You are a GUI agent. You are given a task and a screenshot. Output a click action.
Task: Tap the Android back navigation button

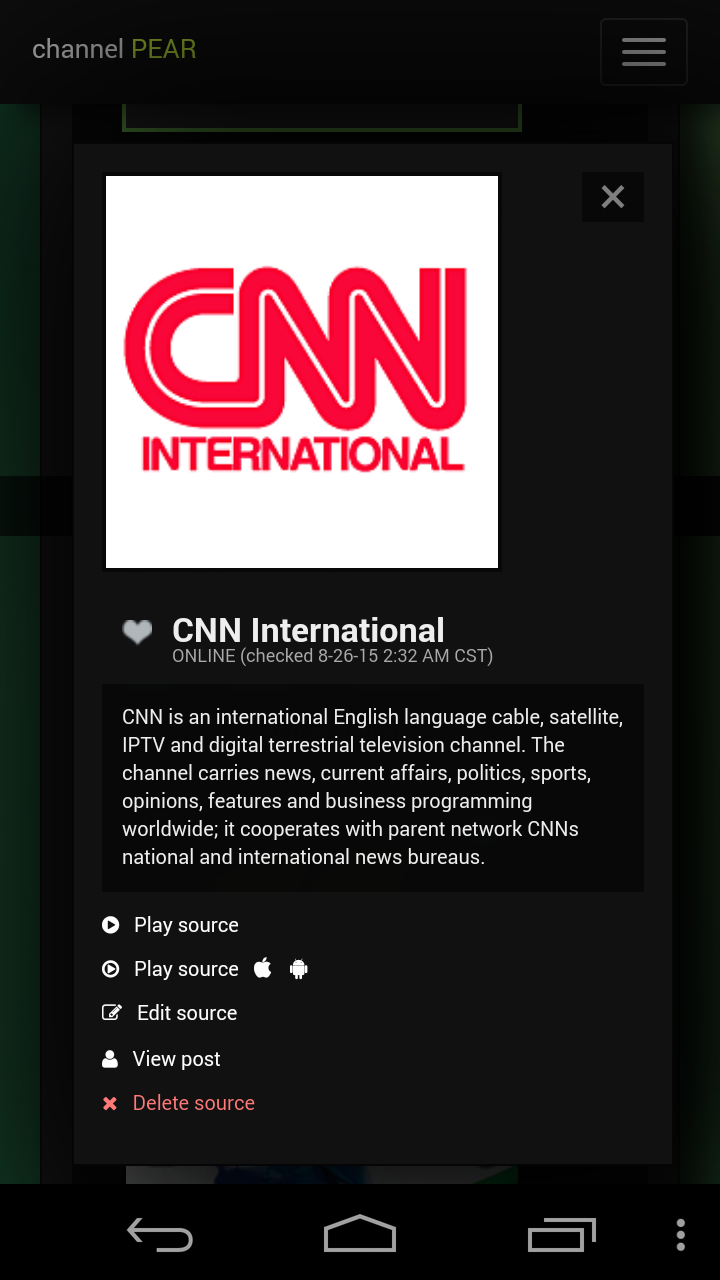(160, 1235)
